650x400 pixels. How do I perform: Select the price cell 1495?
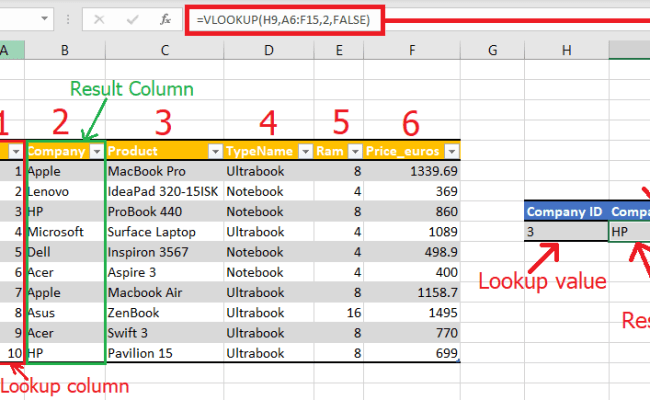click(412, 313)
